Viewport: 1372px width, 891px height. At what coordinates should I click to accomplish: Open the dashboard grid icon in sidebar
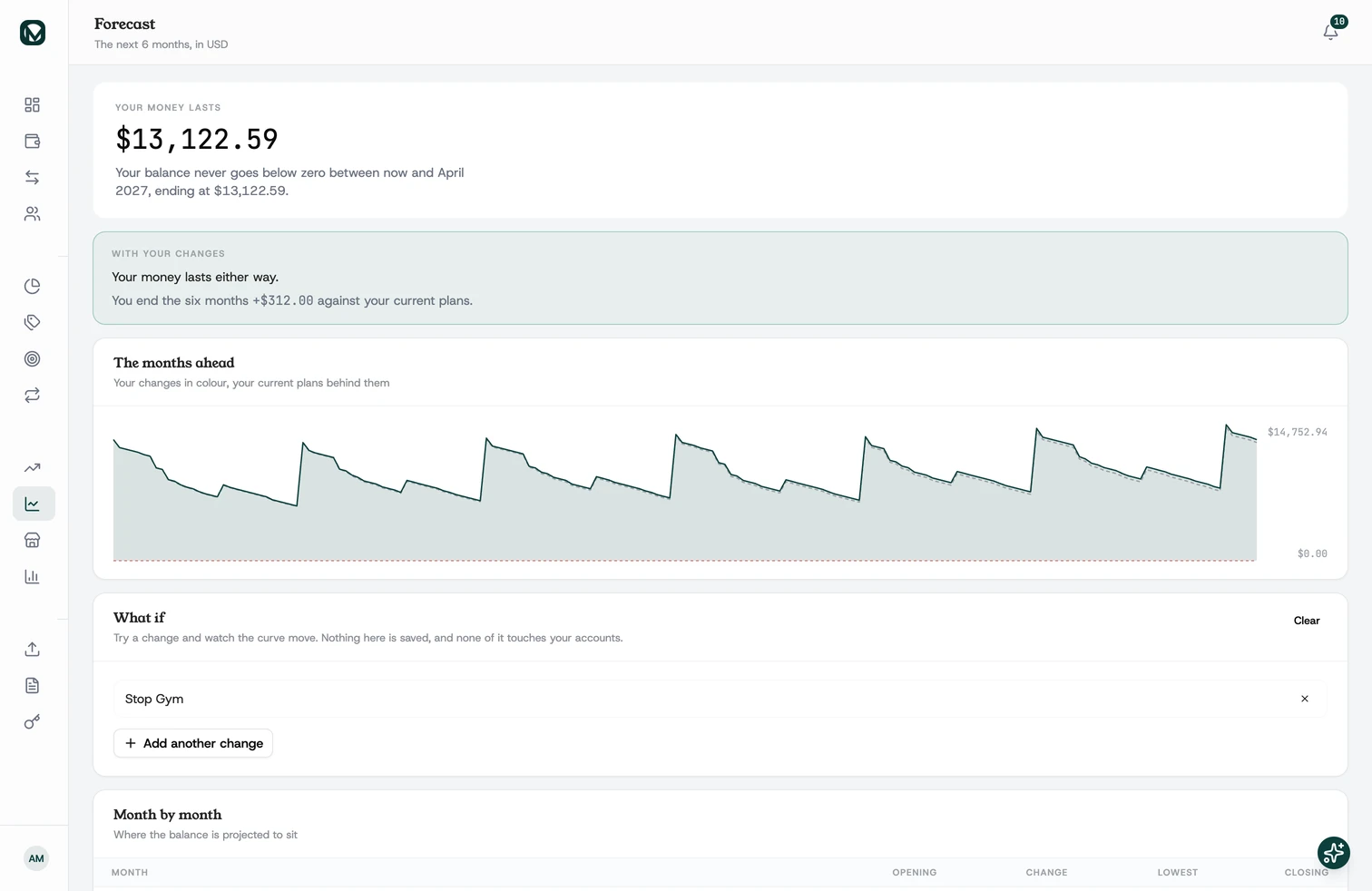33,105
